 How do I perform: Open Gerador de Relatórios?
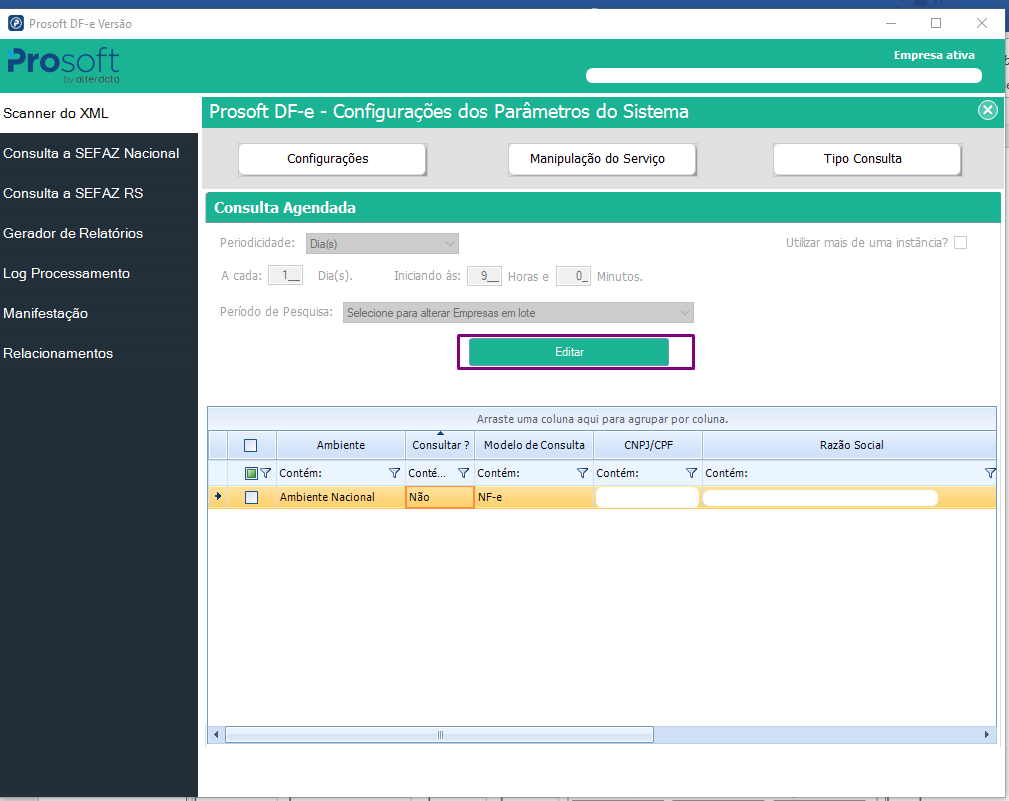[99, 233]
